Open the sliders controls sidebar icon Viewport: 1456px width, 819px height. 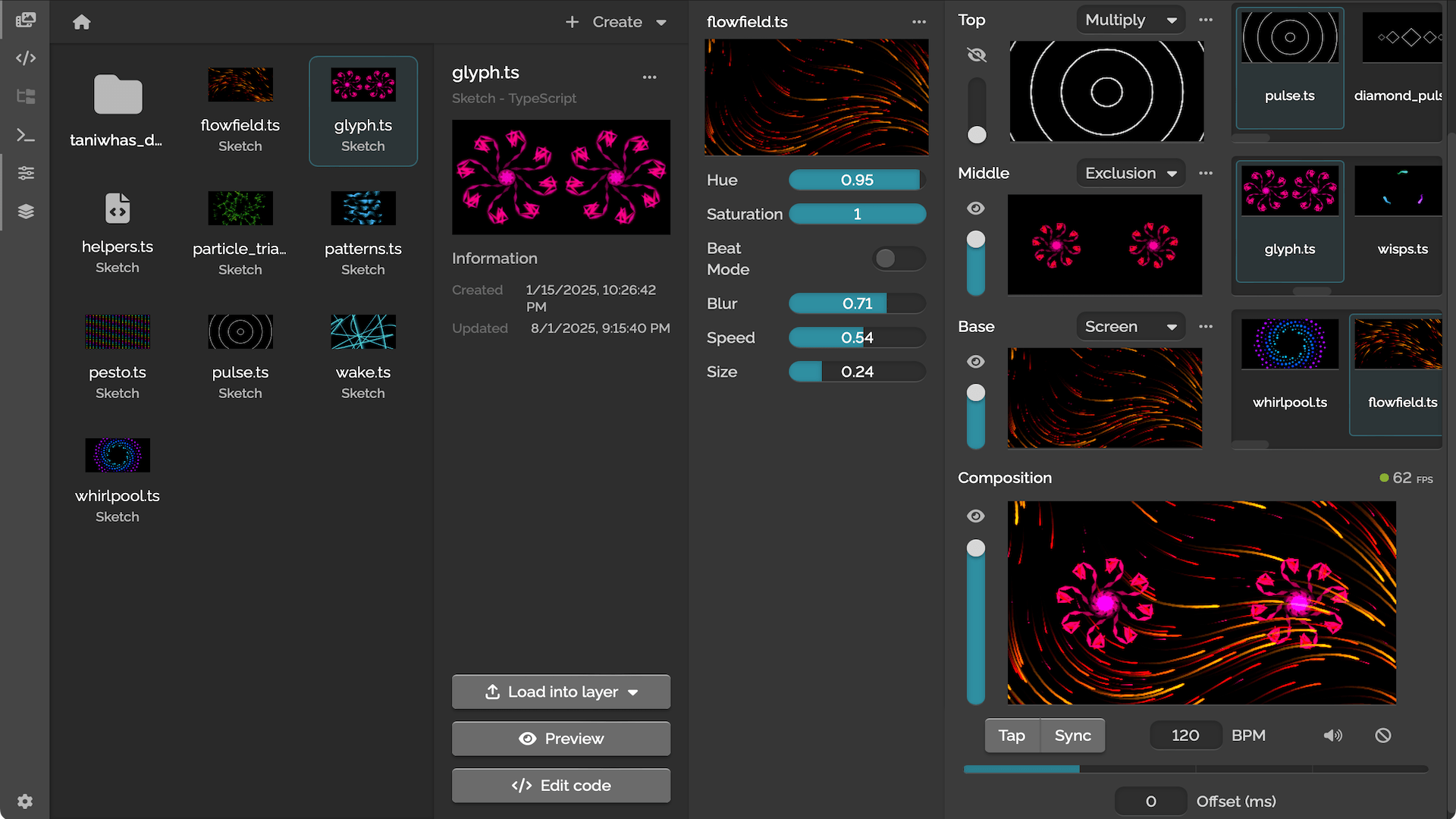26,174
